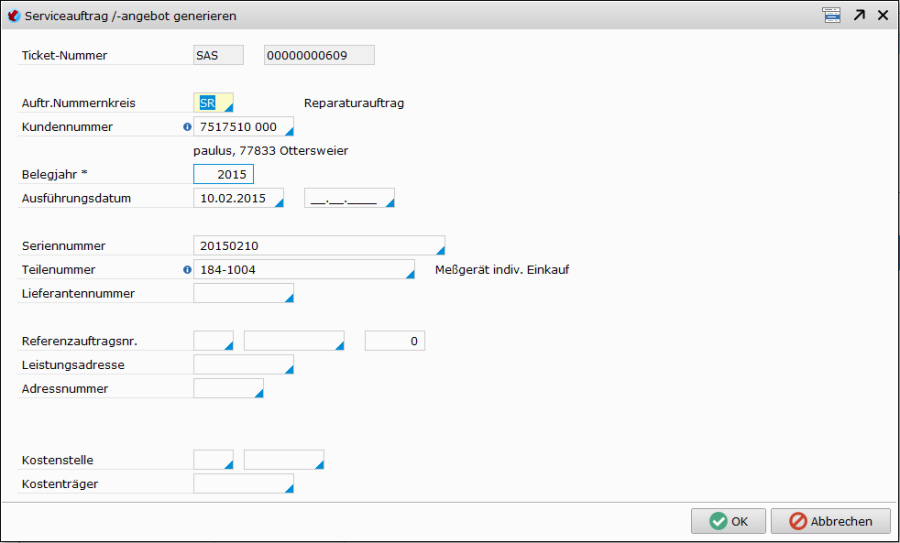Open the Leistungsadresse lookup field
This screenshot has height=543, width=900.
tap(243, 364)
